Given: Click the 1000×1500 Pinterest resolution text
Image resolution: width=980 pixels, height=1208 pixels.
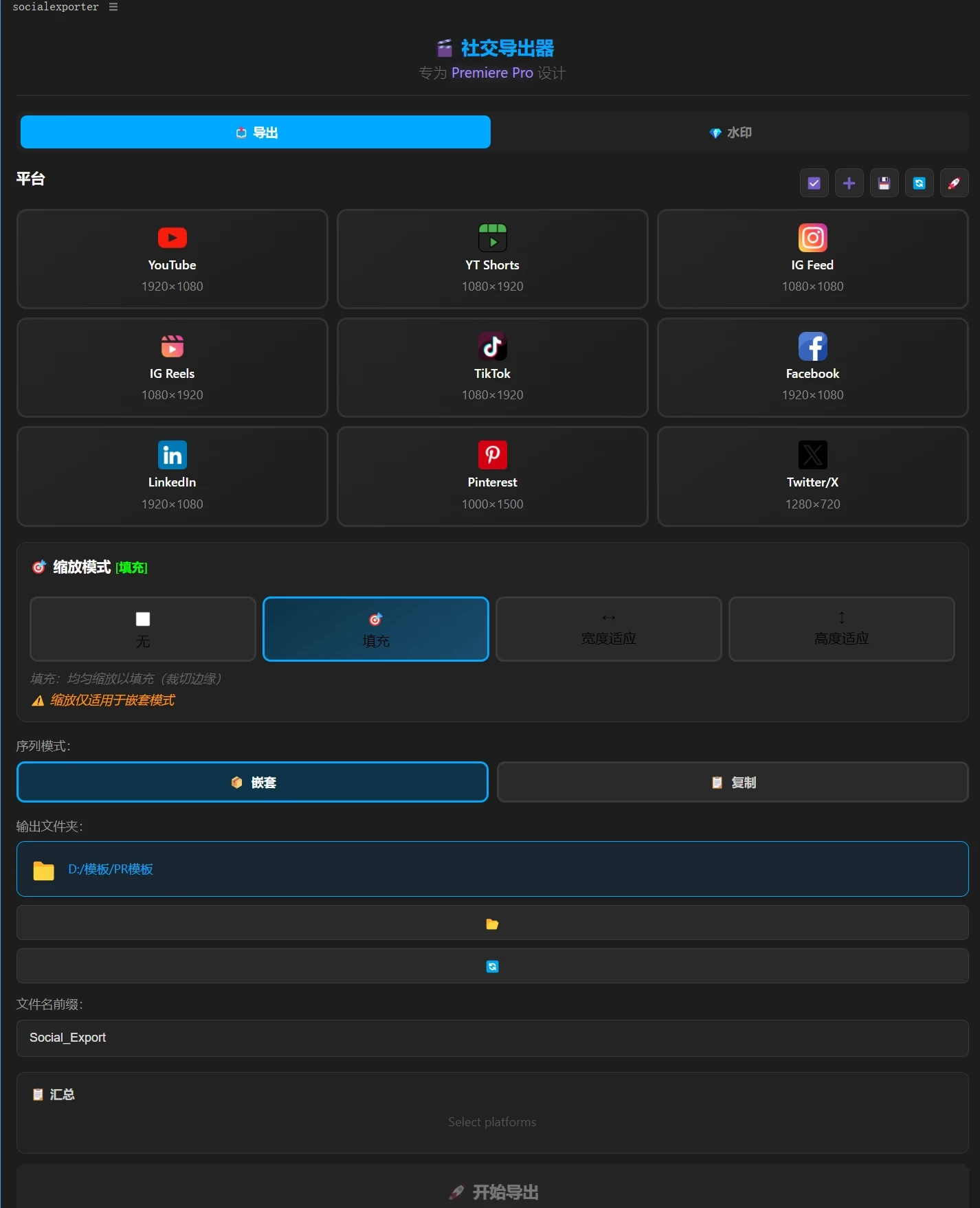Looking at the screenshot, I should click(x=493, y=504).
